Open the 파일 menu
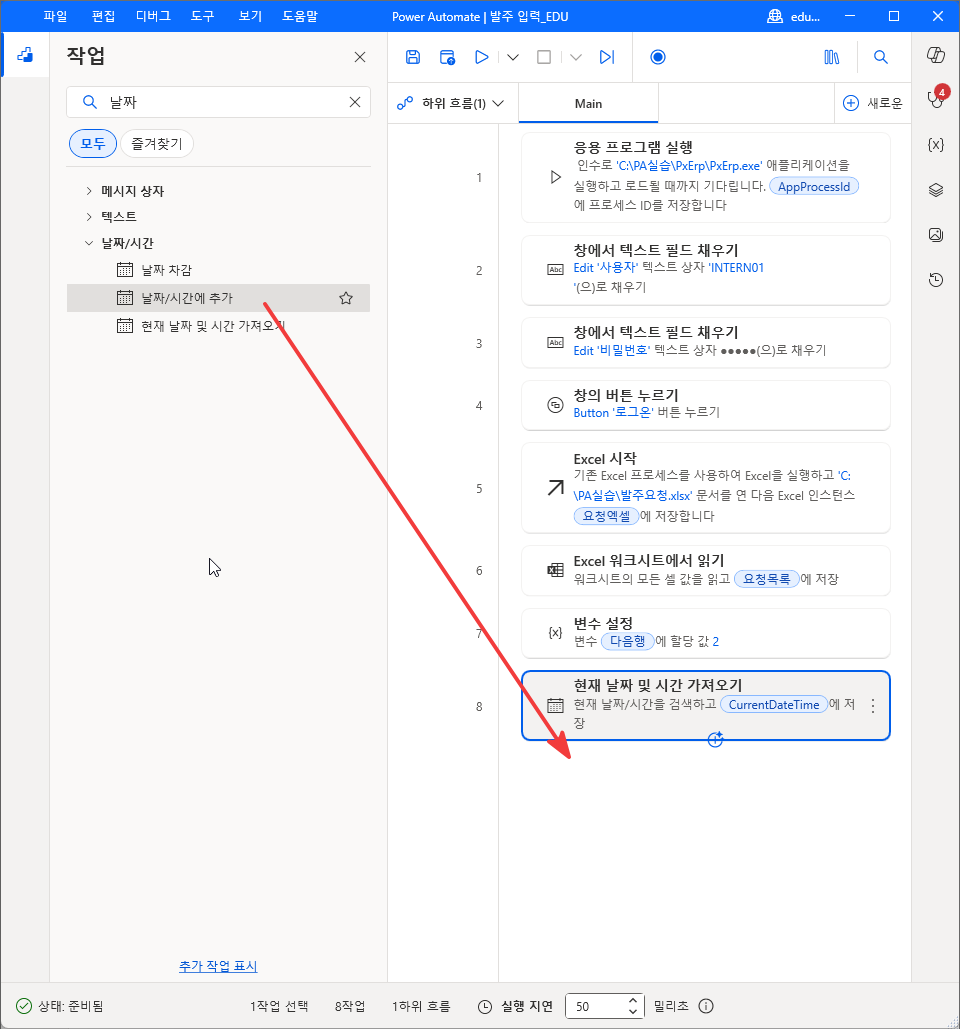 (x=56, y=16)
